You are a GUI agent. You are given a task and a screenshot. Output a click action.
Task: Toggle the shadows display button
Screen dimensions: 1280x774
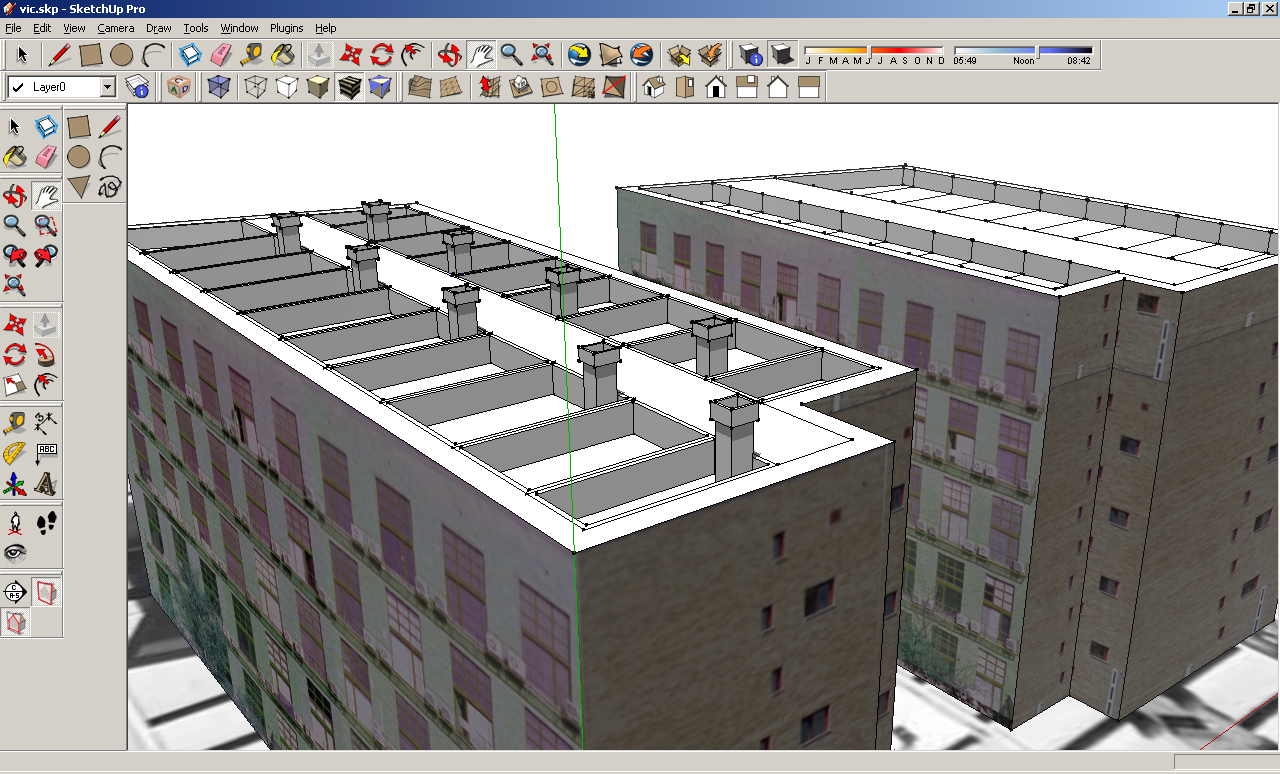782,54
